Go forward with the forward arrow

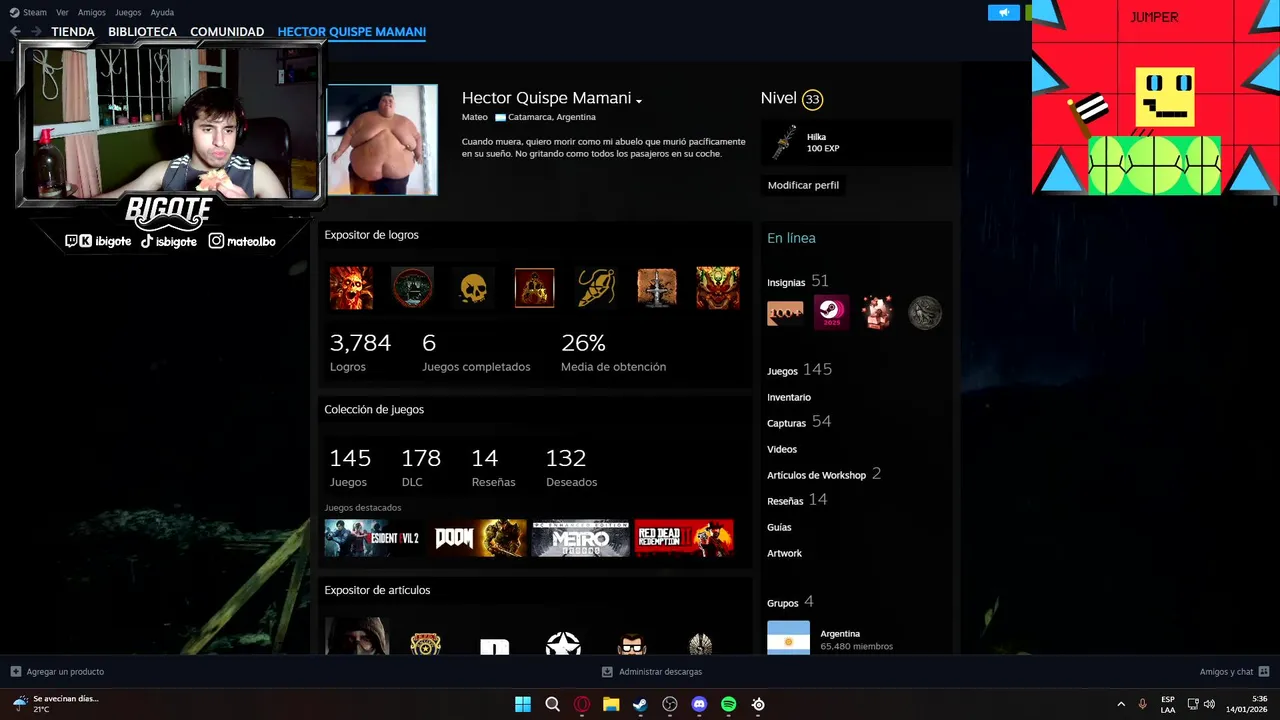36,32
